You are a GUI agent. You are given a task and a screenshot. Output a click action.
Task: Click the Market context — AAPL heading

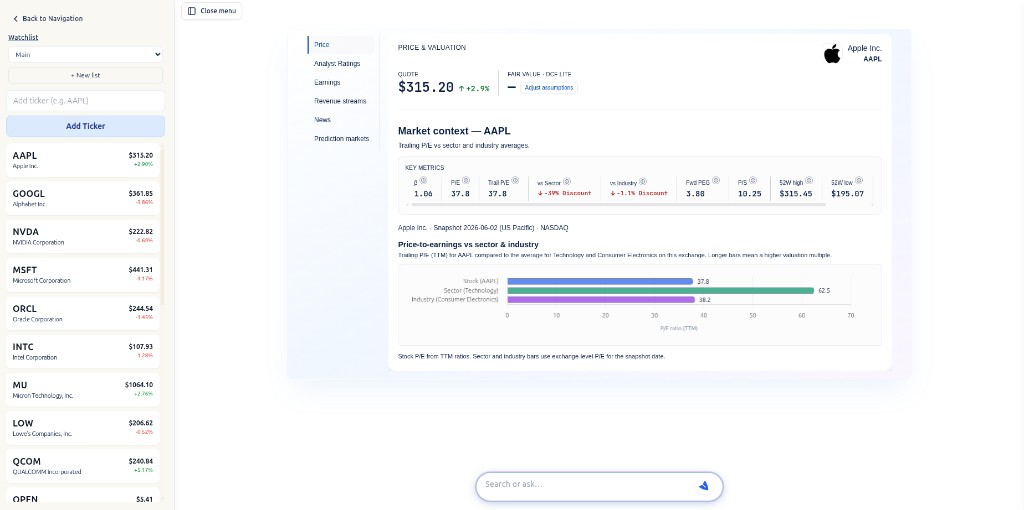454,131
